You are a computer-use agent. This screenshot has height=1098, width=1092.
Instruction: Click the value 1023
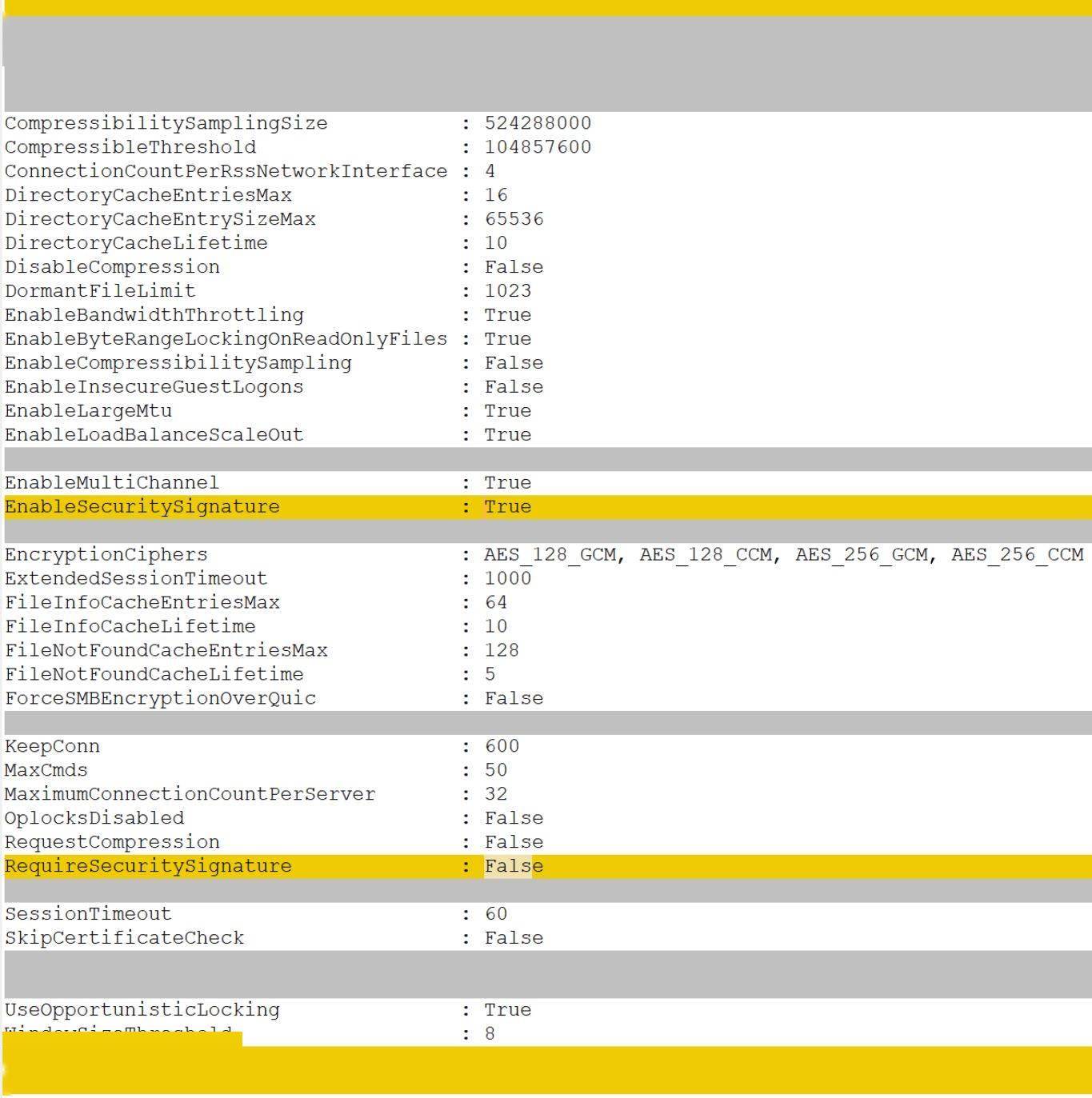tap(508, 291)
